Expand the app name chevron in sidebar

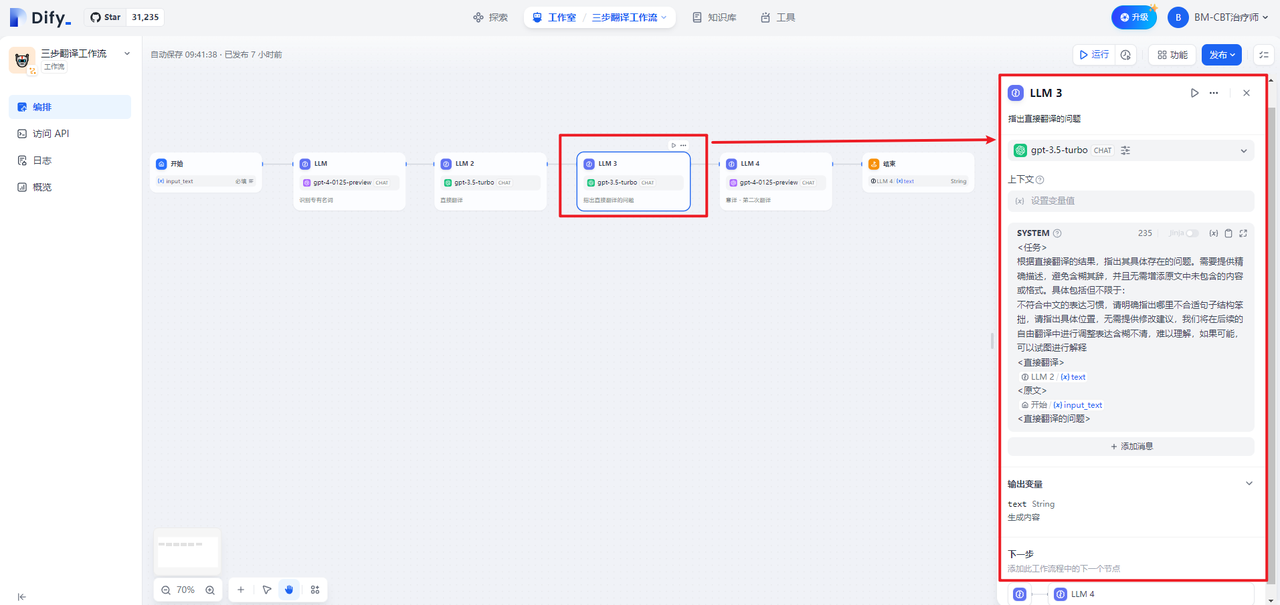click(x=126, y=53)
